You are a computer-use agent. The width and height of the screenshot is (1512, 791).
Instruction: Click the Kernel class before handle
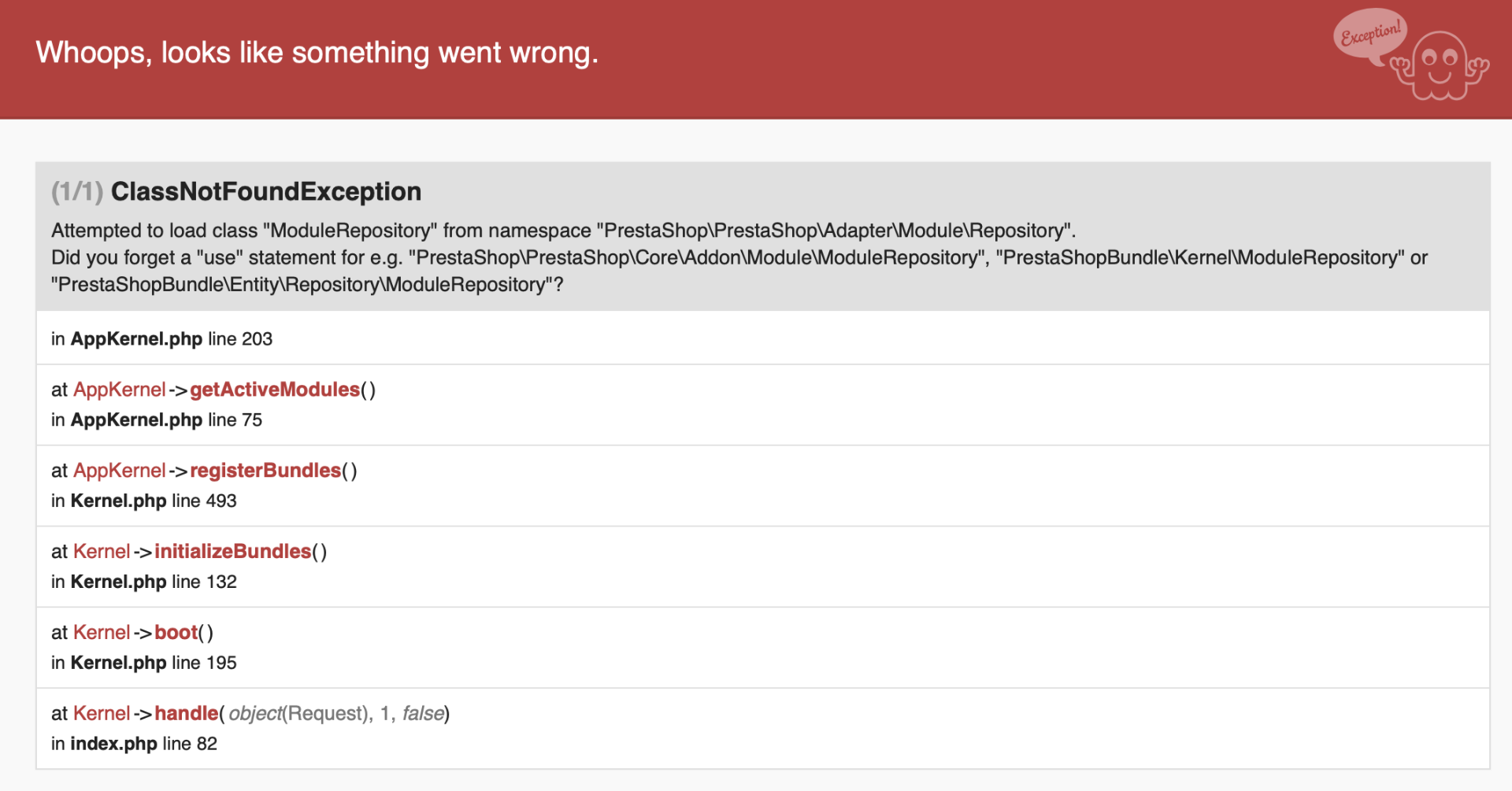click(102, 714)
